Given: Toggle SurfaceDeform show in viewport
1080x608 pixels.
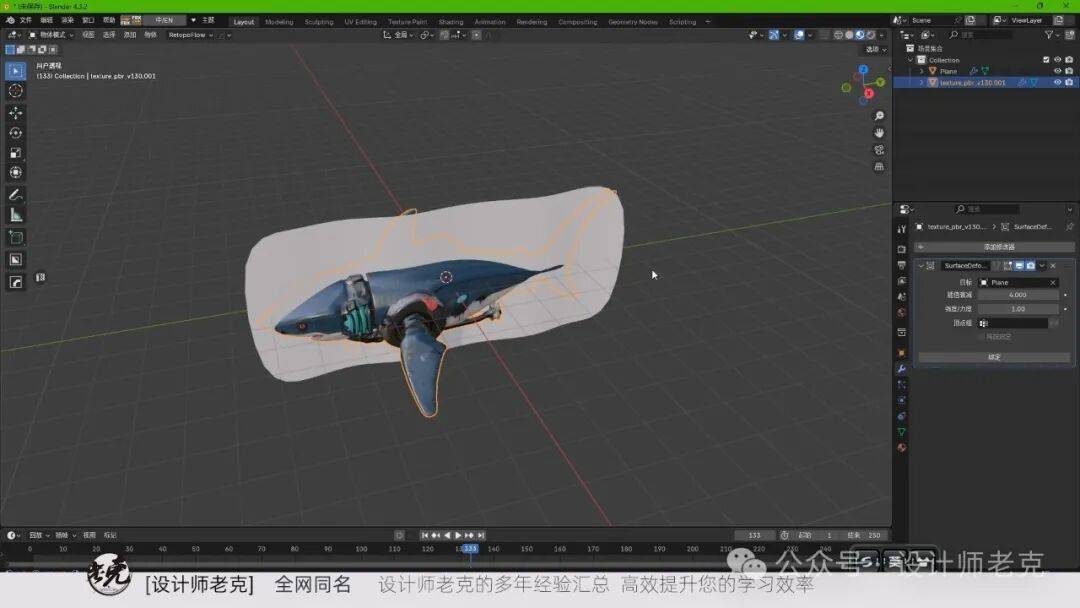Looking at the screenshot, I should click(x=1019, y=266).
